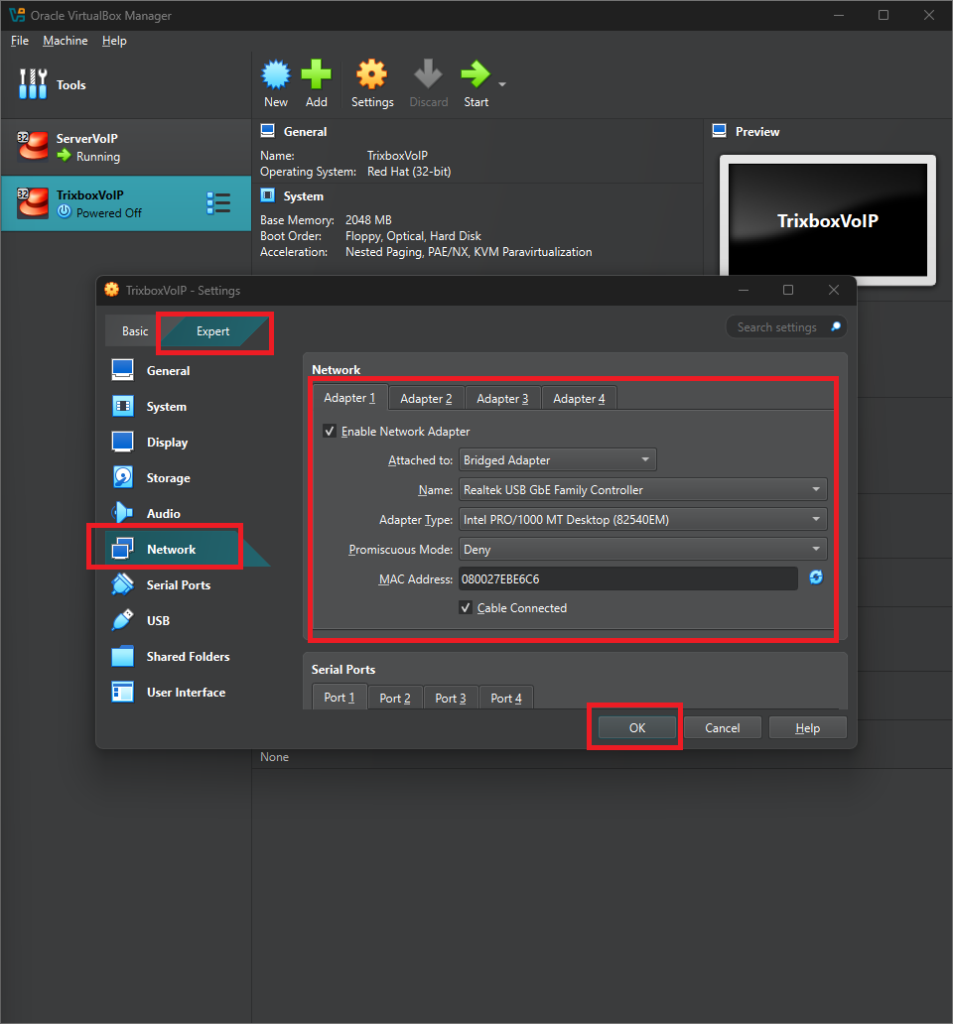The width and height of the screenshot is (953, 1024).
Task: Toggle Enable Network Adapter checkbox
Action: [330, 431]
